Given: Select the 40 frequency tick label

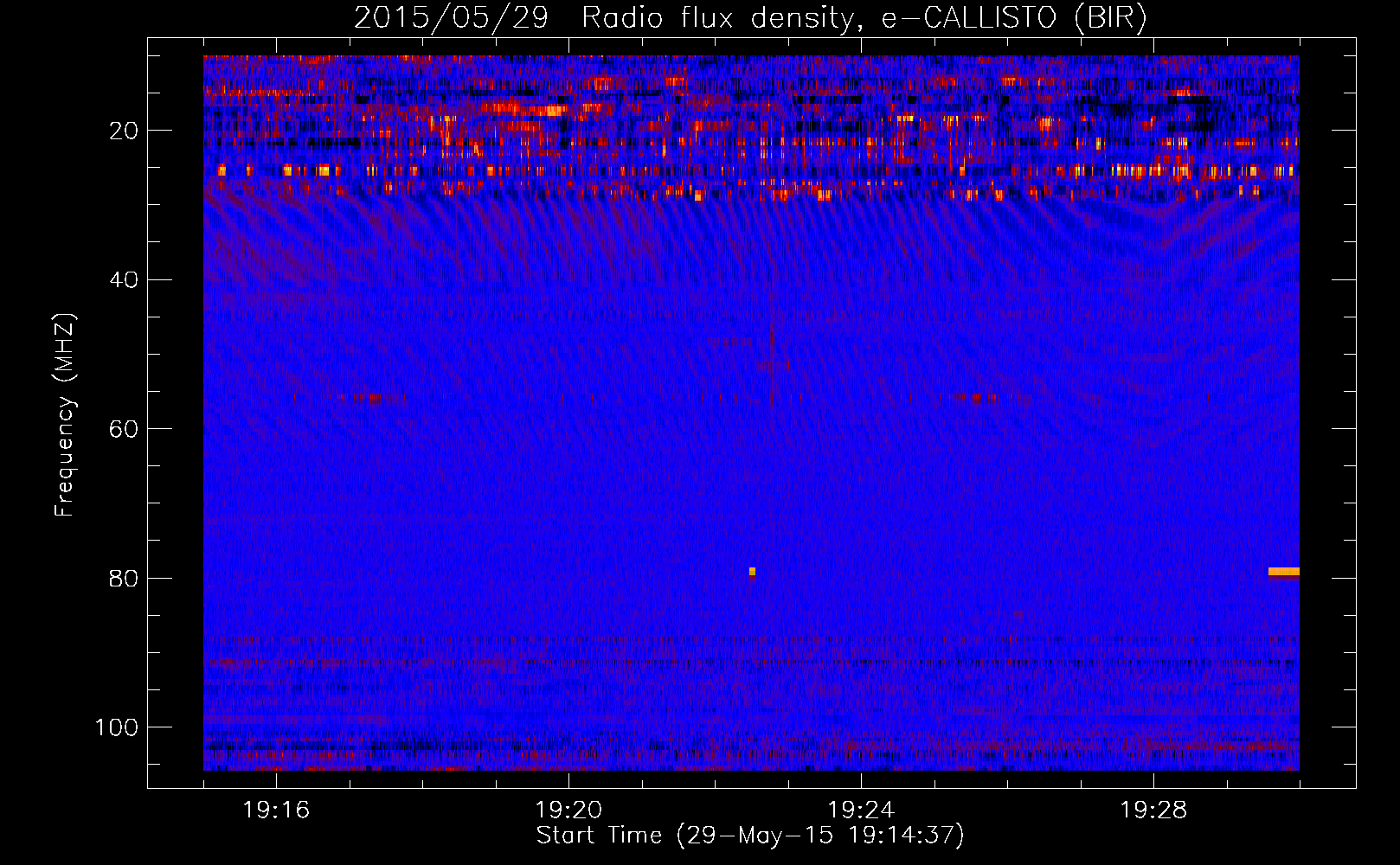Looking at the screenshot, I should tap(124, 279).
